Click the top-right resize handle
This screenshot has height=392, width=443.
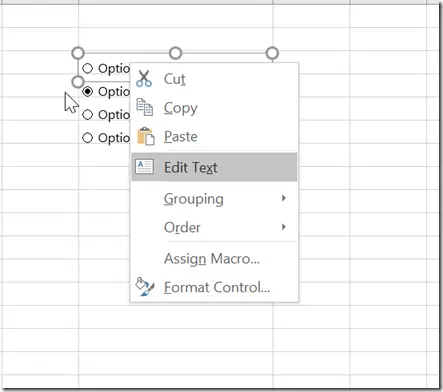click(272, 53)
